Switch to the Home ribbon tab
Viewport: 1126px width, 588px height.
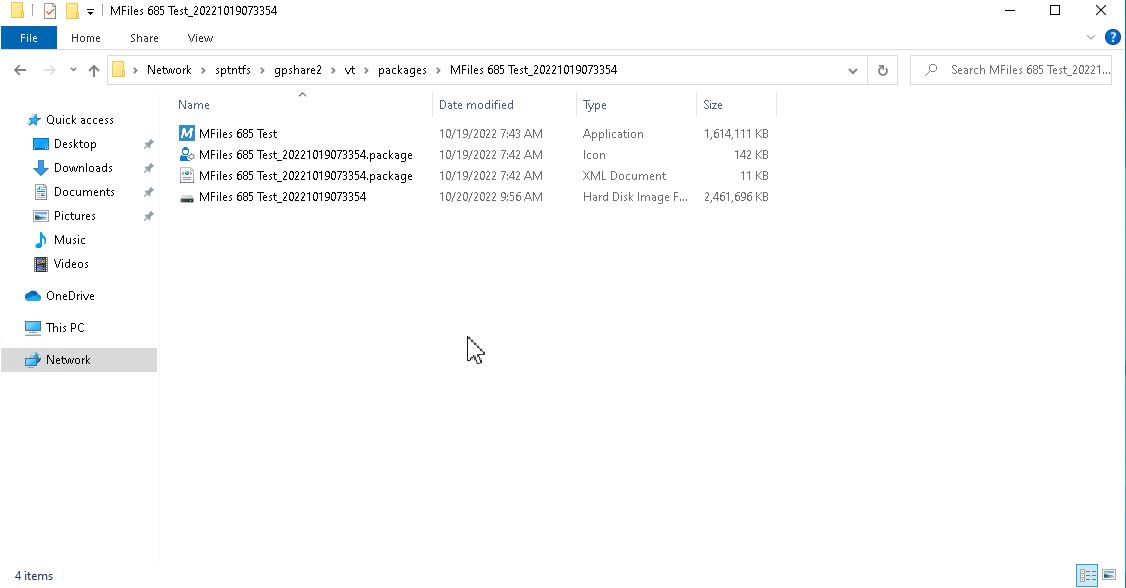coord(85,38)
